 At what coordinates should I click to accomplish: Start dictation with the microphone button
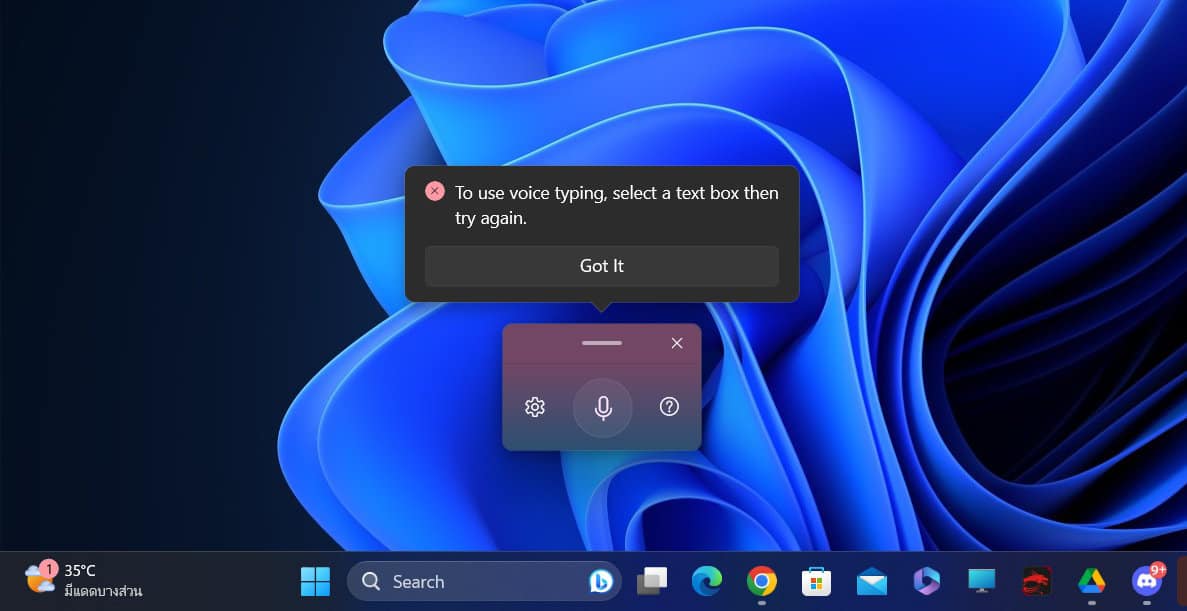[x=603, y=407]
